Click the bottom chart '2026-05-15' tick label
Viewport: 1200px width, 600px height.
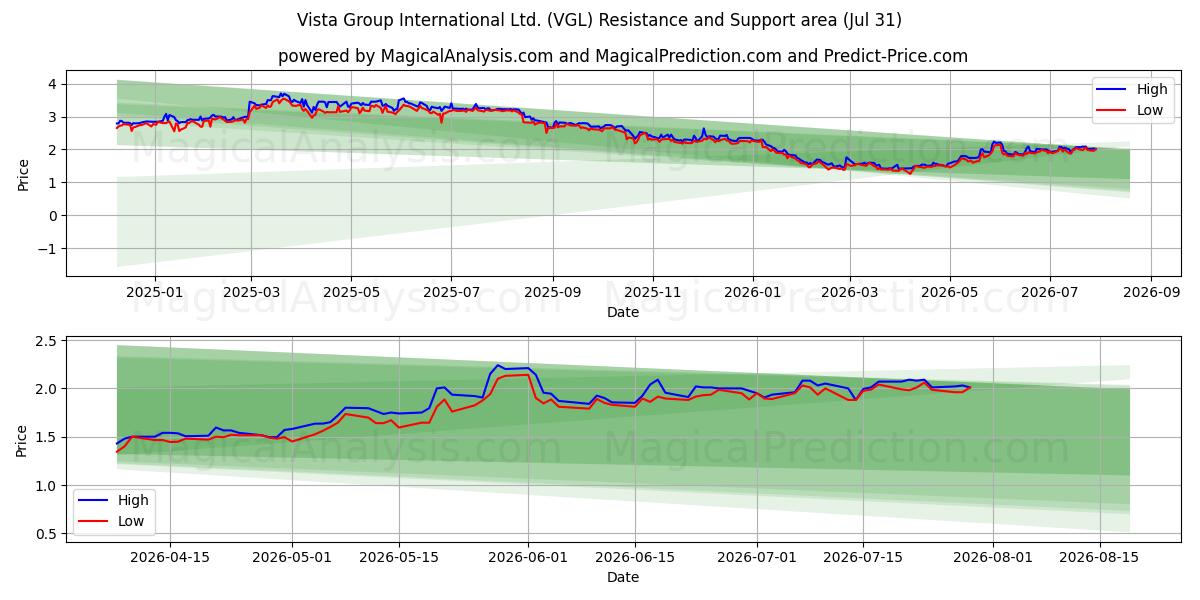coord(400,558)
